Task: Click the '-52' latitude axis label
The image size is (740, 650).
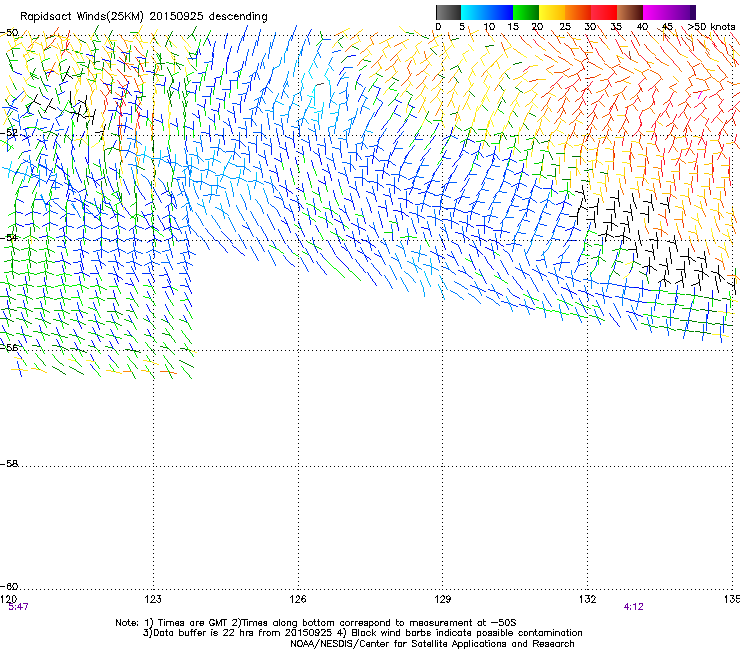Action: click(x=9, y=133)
